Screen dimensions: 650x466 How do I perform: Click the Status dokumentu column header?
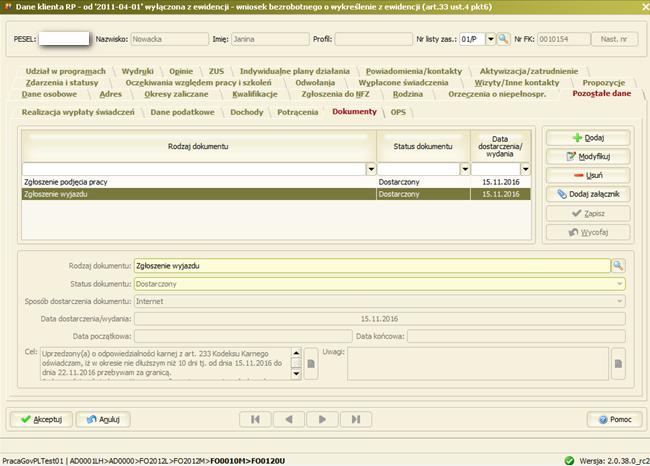pyautogui.click(x=423, y=146)
